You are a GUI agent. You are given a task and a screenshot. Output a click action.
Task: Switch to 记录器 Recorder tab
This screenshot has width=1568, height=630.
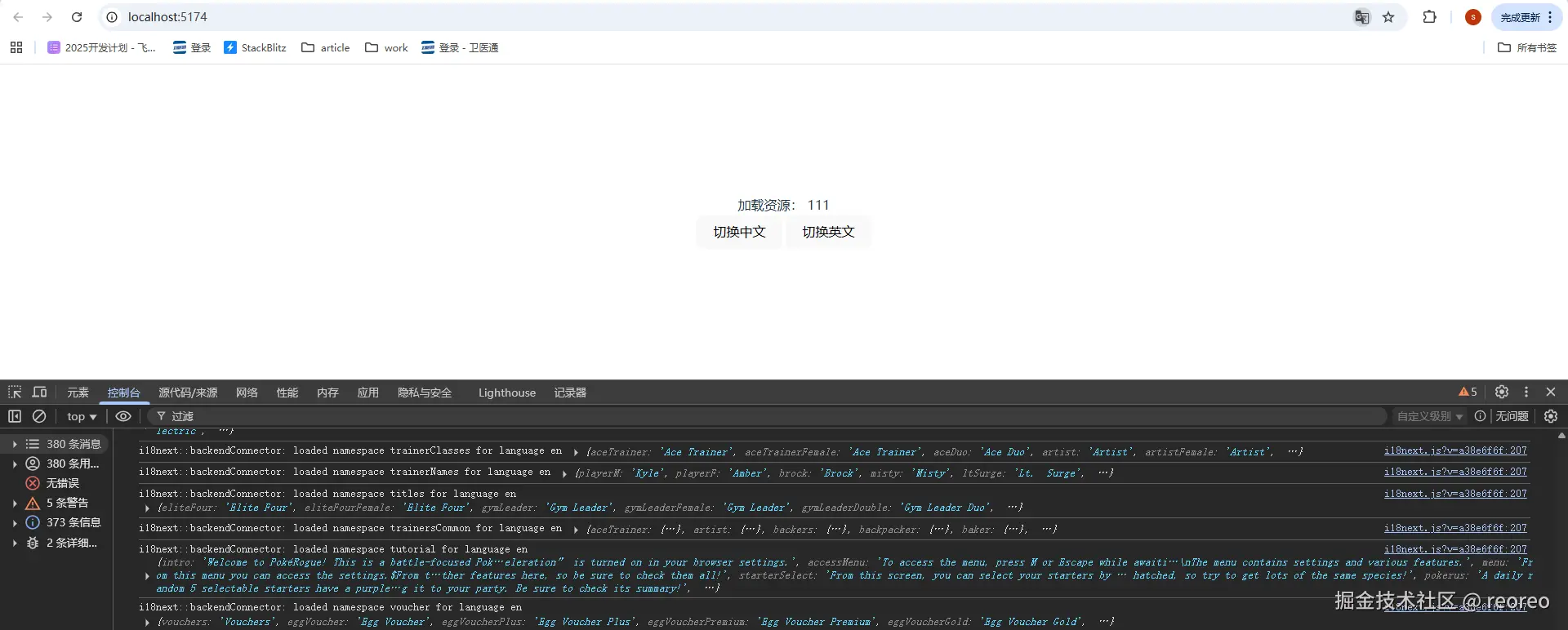(570, 393)
